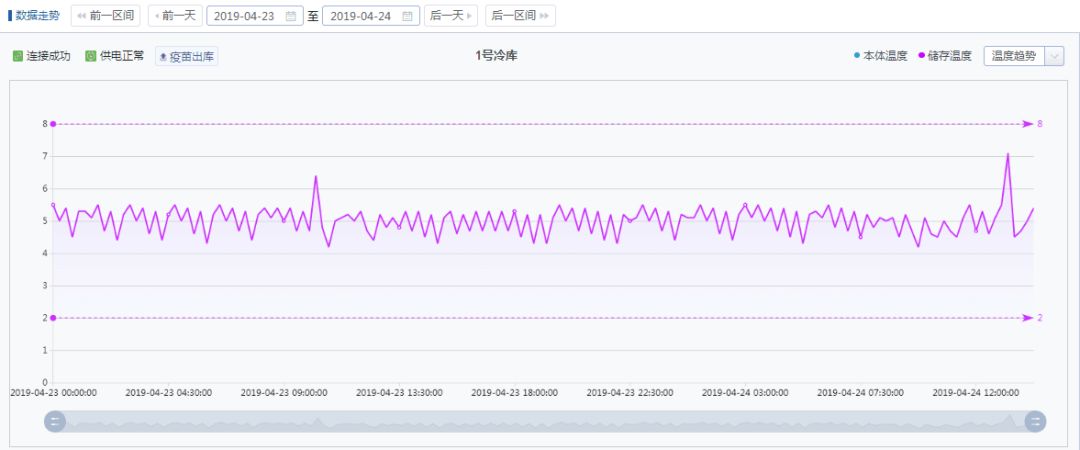Click the temperature spike near 6.4 after 09:00
Viewport: 1080px width, 450px height.
(x=315, y=176)
